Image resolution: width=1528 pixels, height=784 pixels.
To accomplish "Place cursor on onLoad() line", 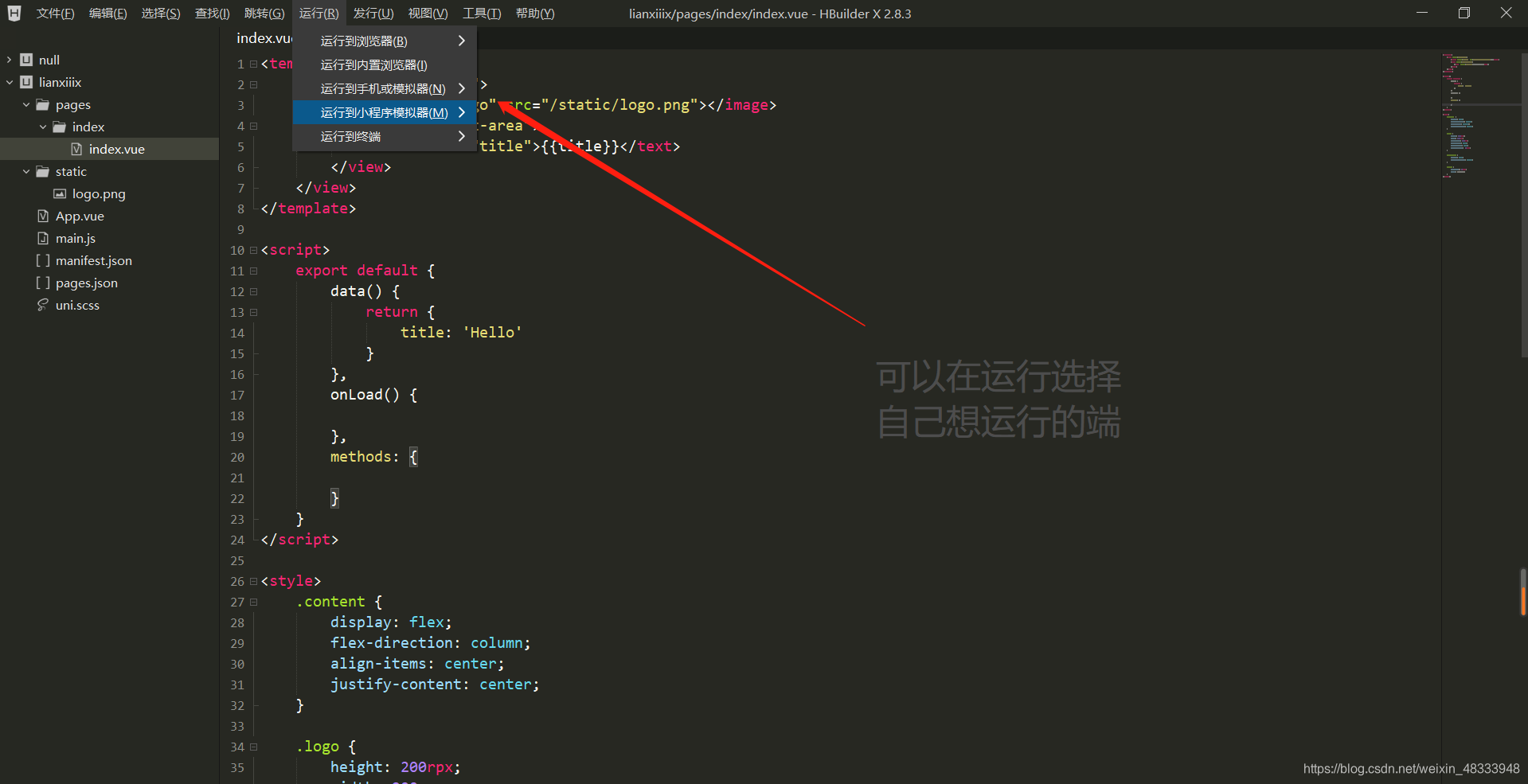I will [x=373, y=395].
